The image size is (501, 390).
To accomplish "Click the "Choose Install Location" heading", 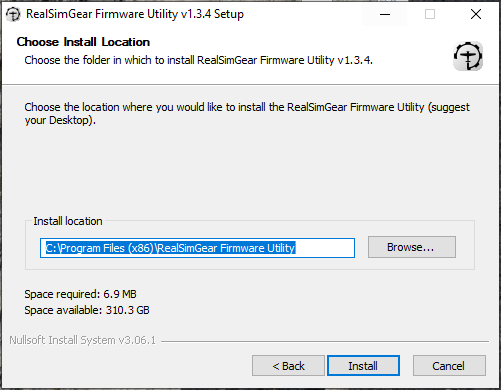I will click(x=83, y=42).
